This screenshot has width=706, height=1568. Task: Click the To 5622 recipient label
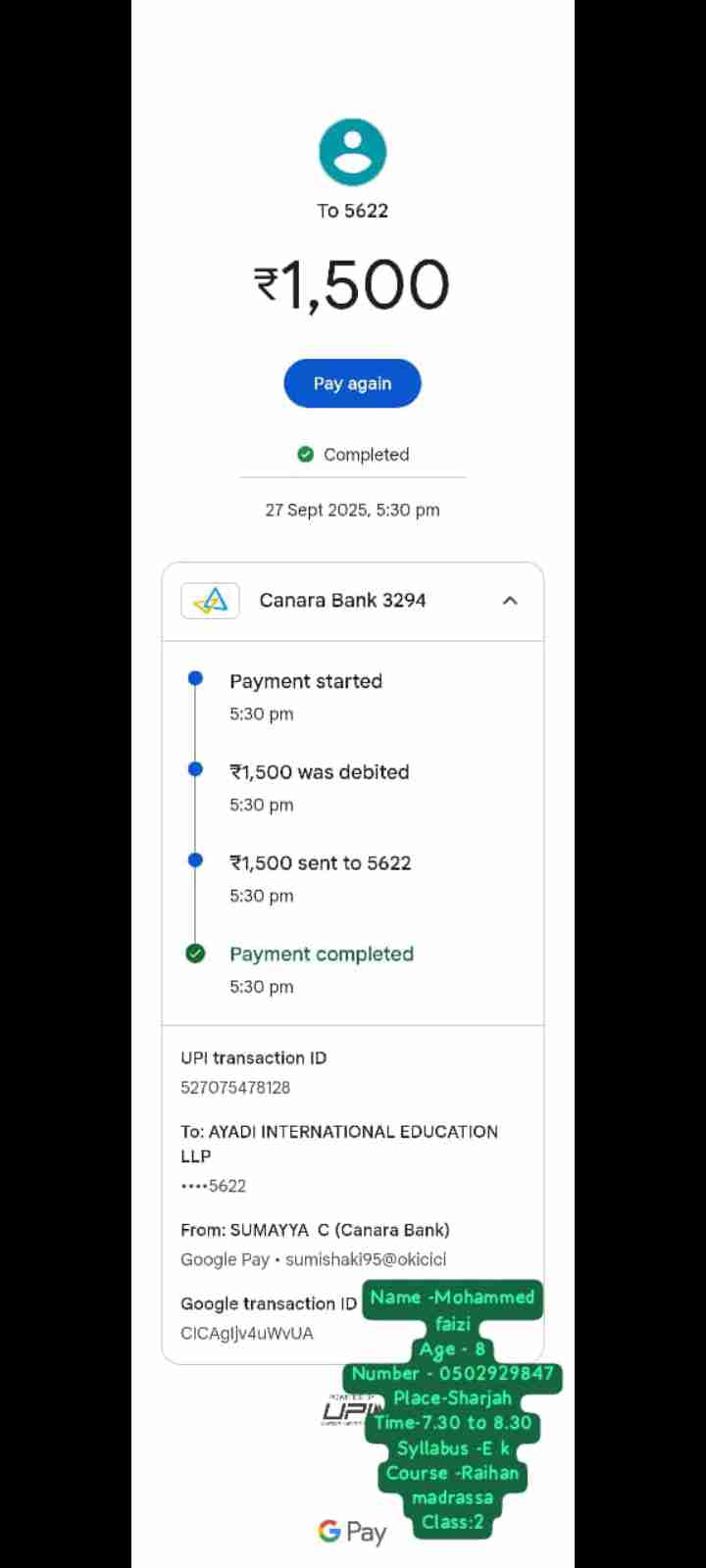click(x=353, y=211)
